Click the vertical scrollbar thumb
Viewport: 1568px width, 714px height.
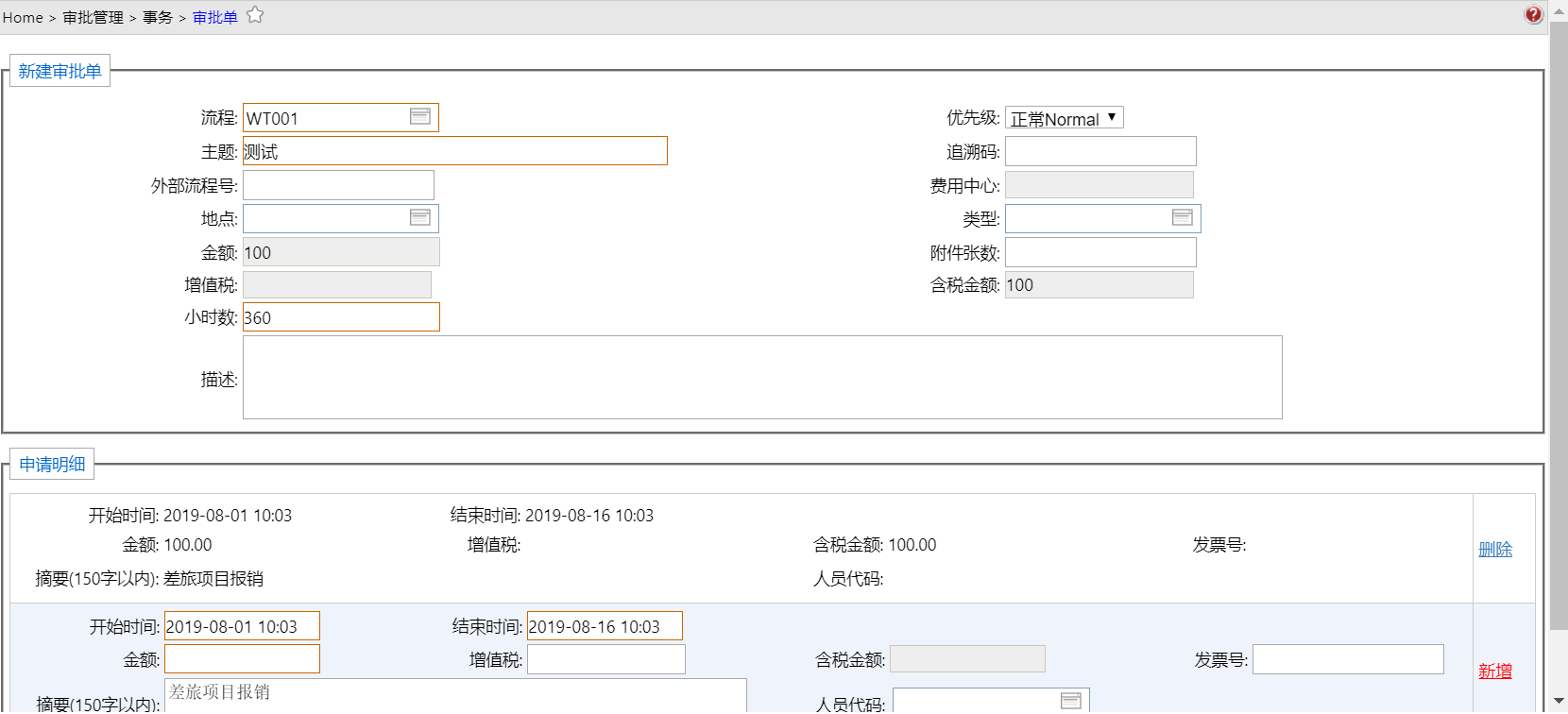tap(1559, 326)
